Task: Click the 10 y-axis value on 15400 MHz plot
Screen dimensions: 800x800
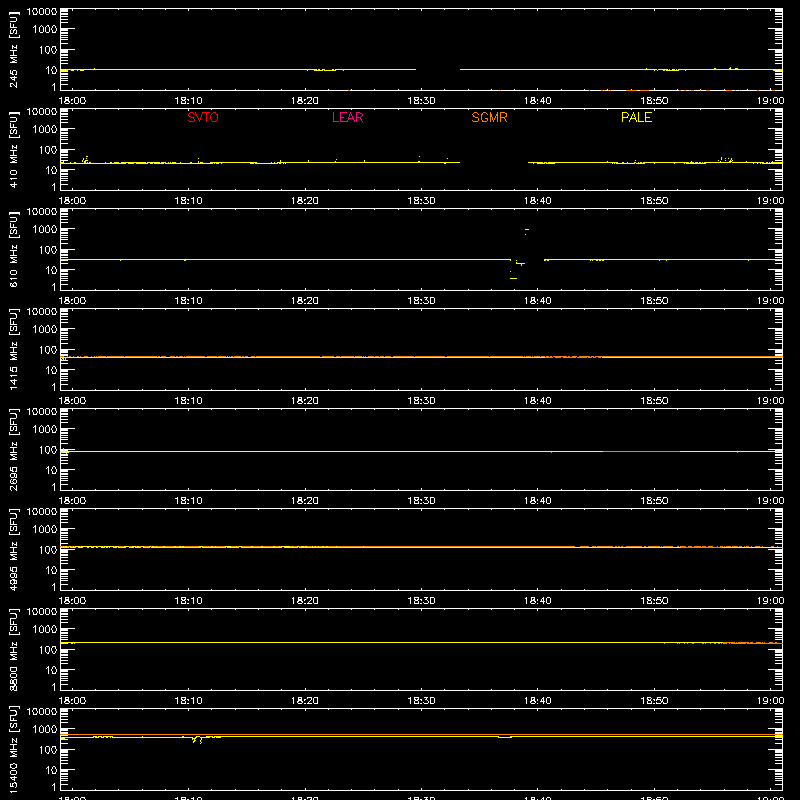Action: tap(51, 770)
